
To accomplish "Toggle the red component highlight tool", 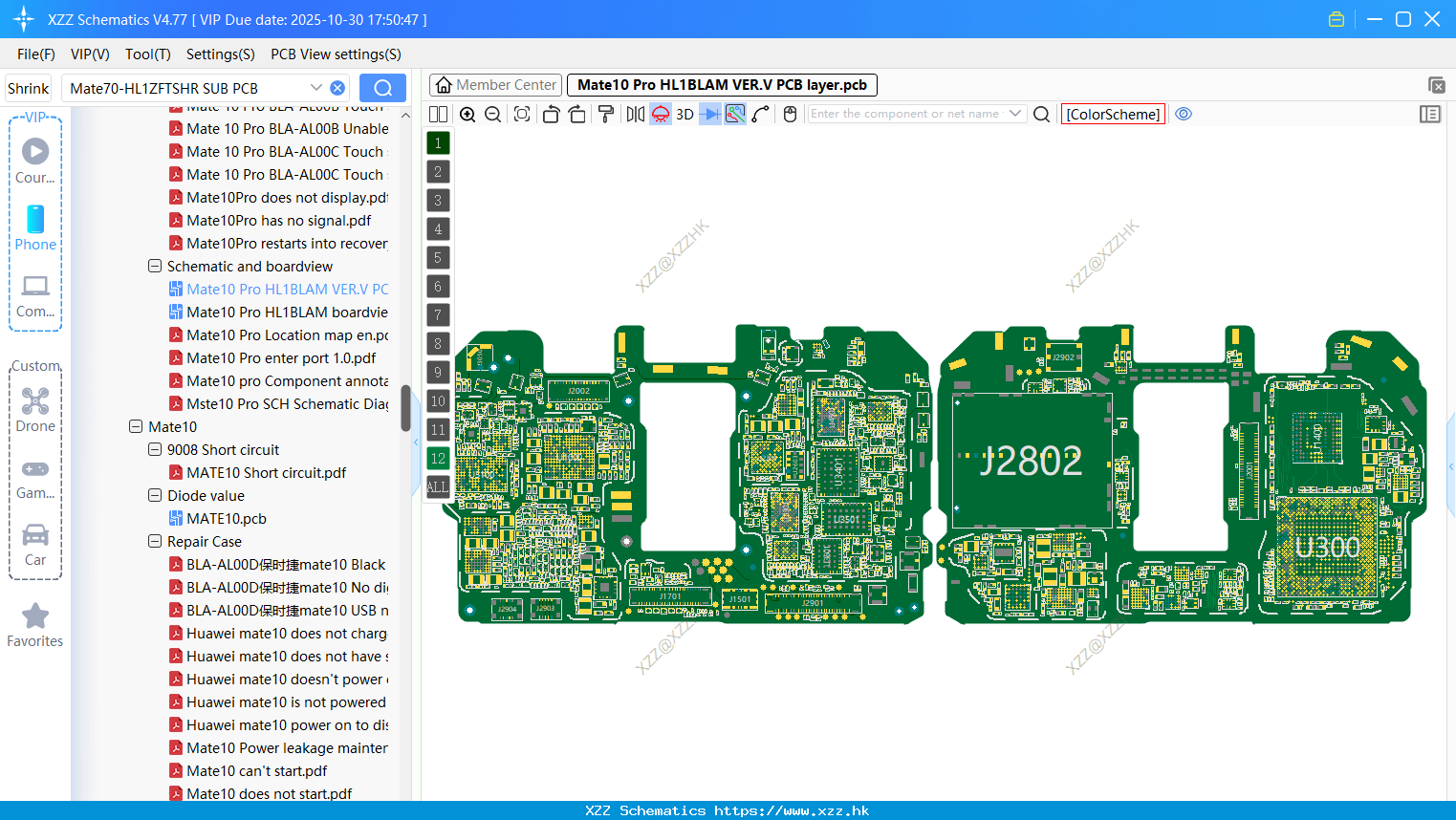I will click(661, 114).
